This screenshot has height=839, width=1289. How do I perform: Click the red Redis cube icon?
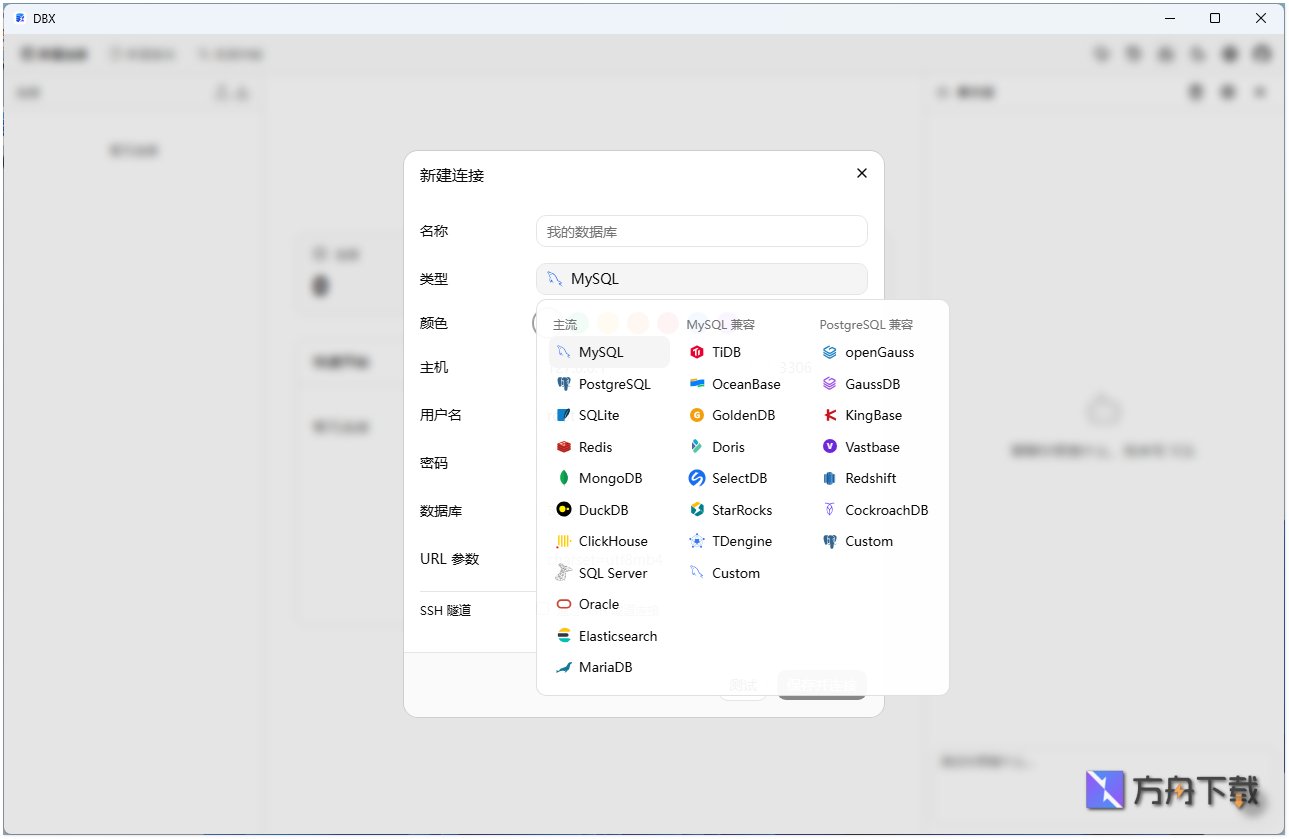[x=564, y=447]
